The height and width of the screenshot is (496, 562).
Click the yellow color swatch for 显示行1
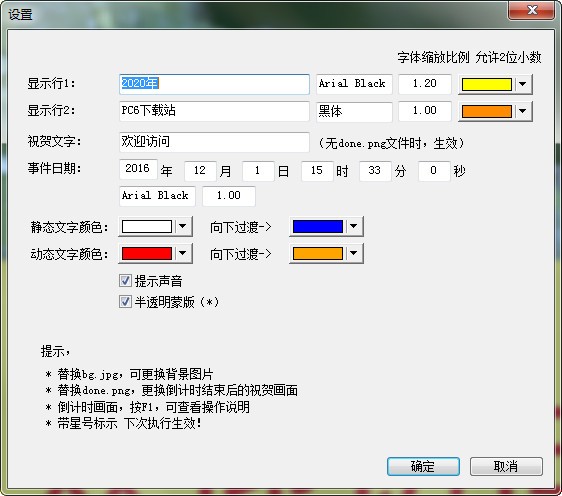[487, 84]
